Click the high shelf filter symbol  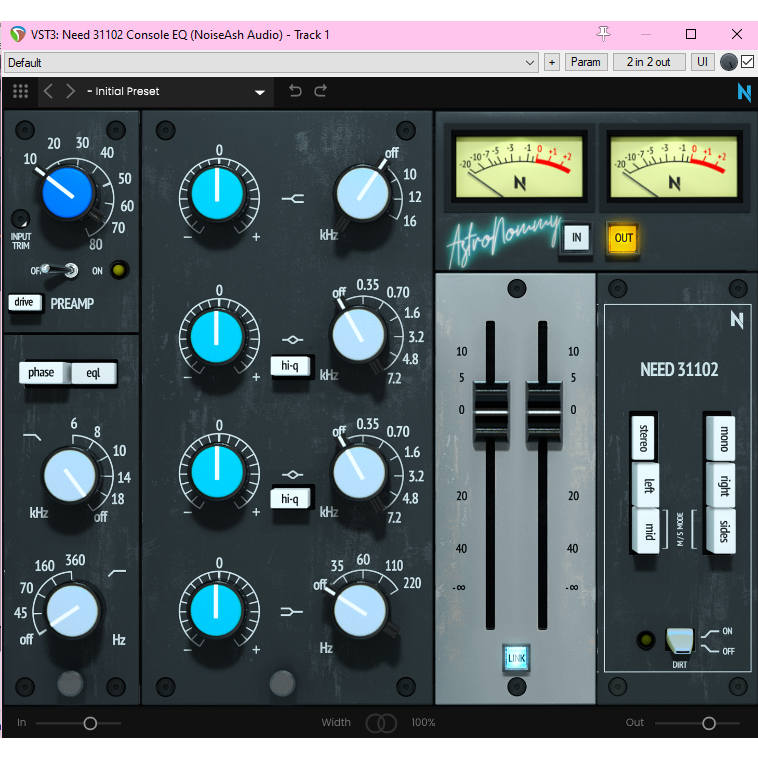(x=293, y=198)
